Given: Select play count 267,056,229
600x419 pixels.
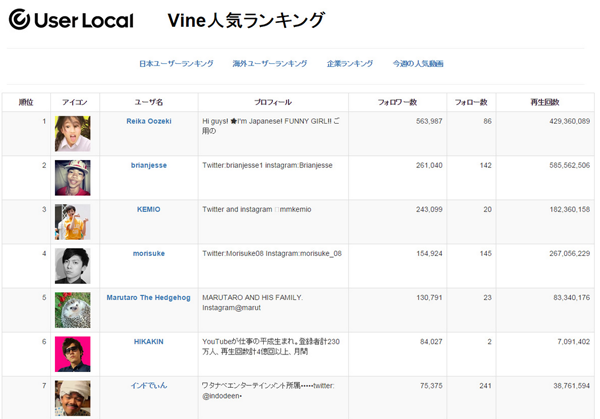Looking at the screenshot, I should (570, 253).
